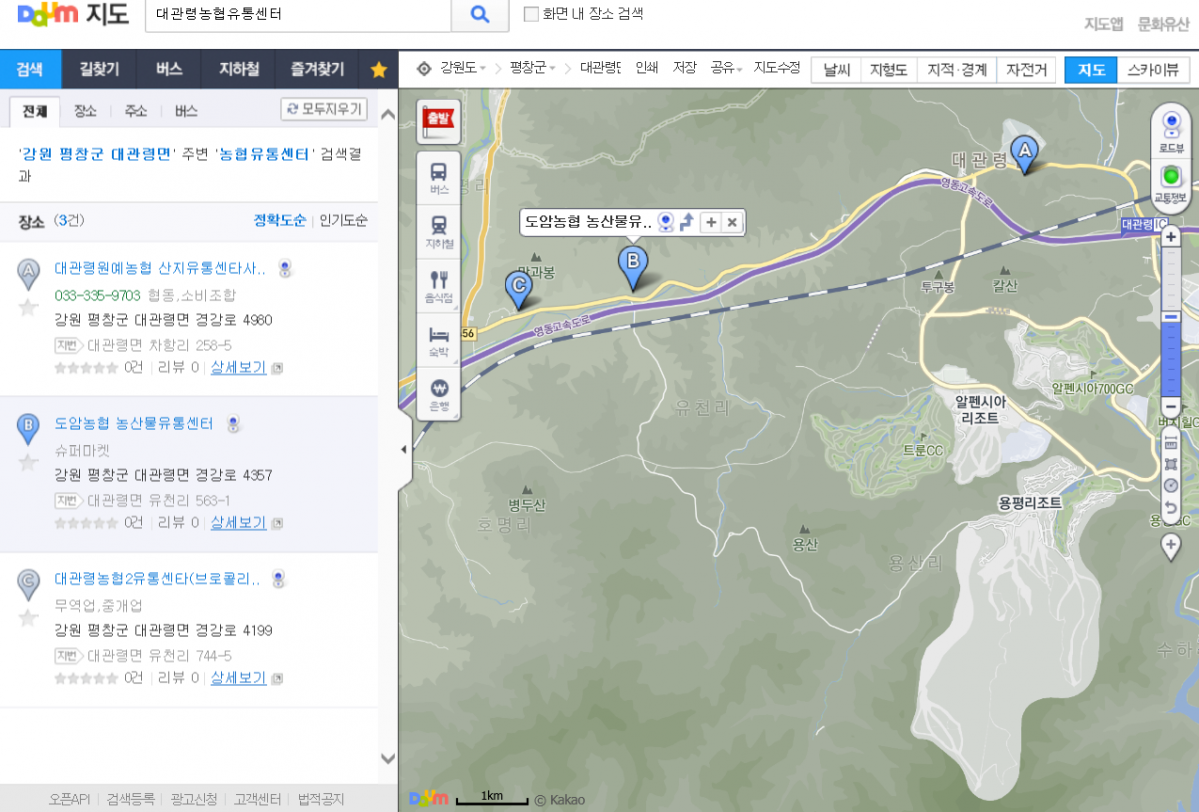Open roadview for 대관령농협2유통센타 result
Viewport: 1199px width, 812px height.
pyautogui.click(x=278, y=579)
